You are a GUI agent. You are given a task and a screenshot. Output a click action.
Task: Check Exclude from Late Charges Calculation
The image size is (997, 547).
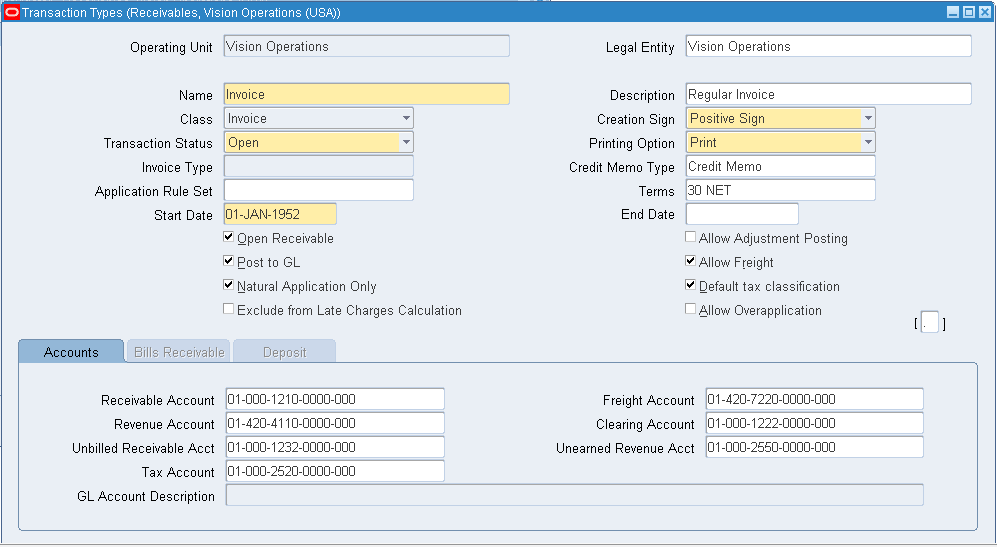(x=229, y=310)
